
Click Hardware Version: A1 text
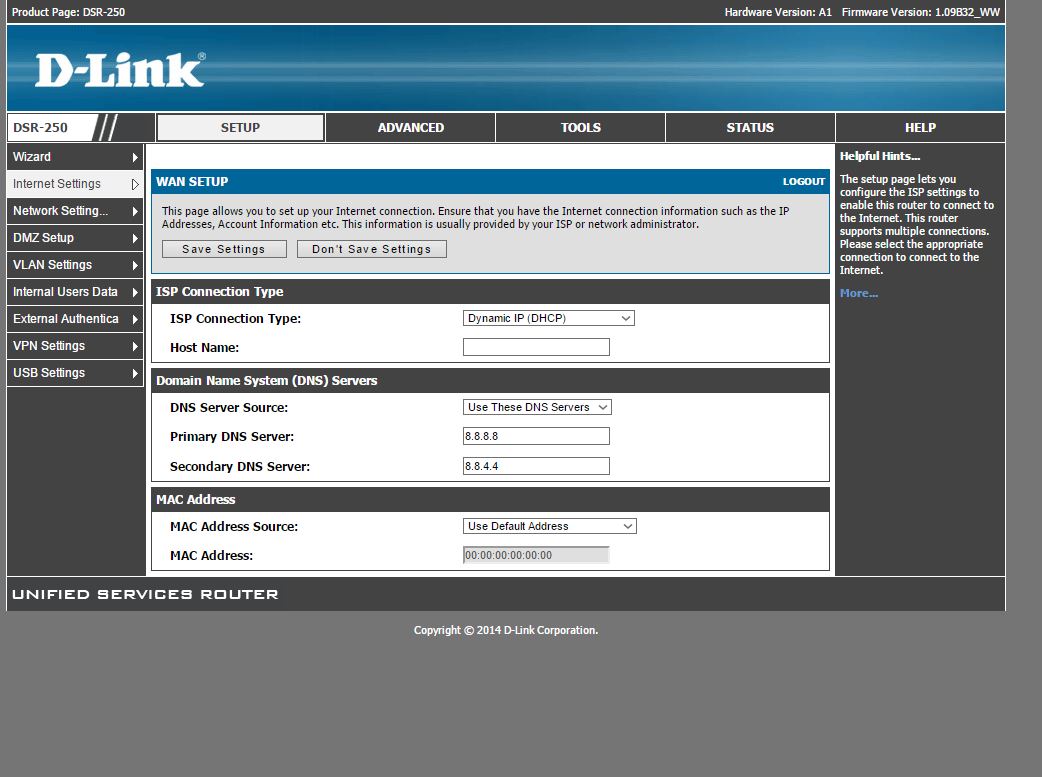(778, 12)
